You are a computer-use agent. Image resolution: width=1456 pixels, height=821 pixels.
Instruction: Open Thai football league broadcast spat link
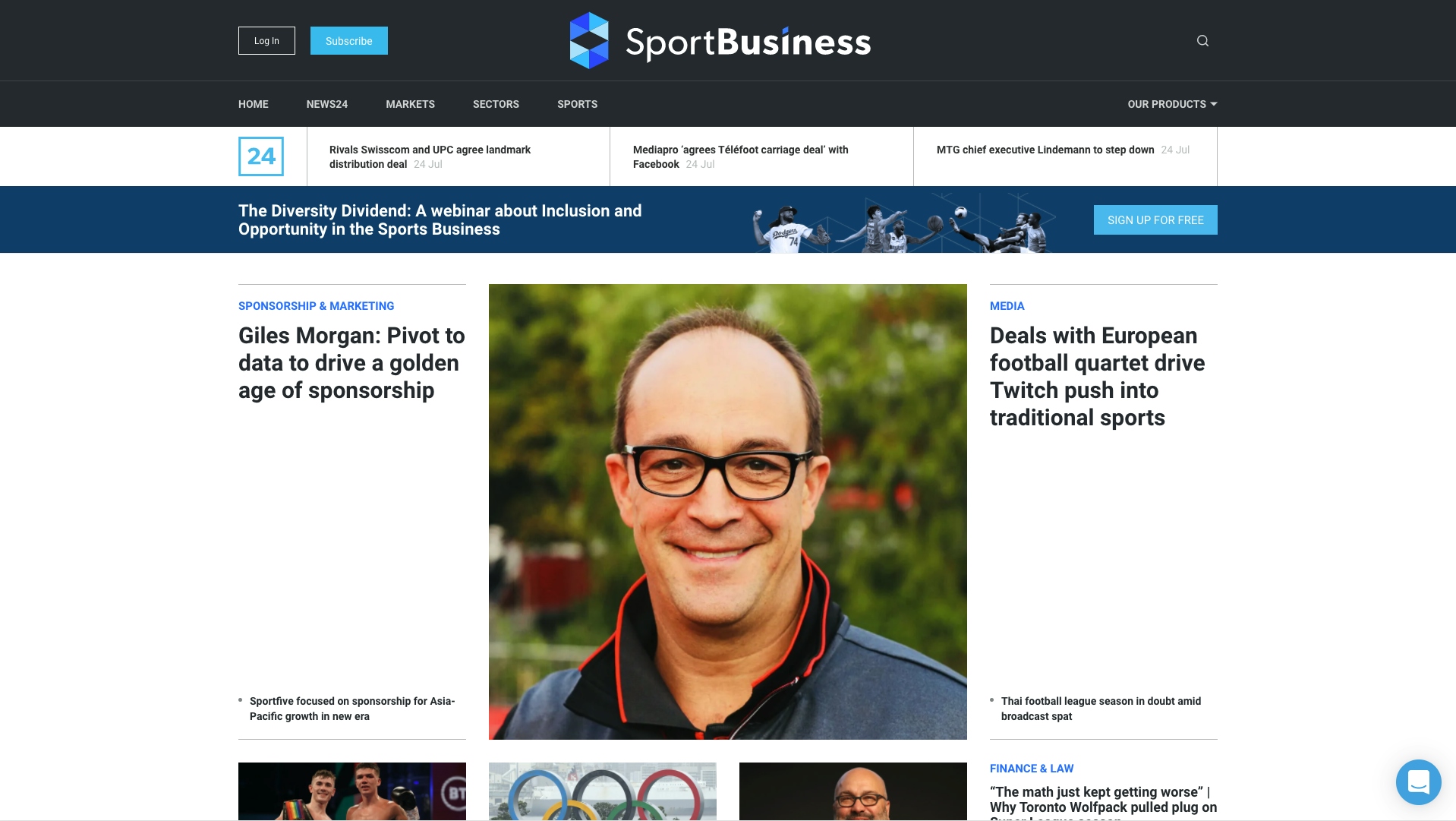[1101, 709]
